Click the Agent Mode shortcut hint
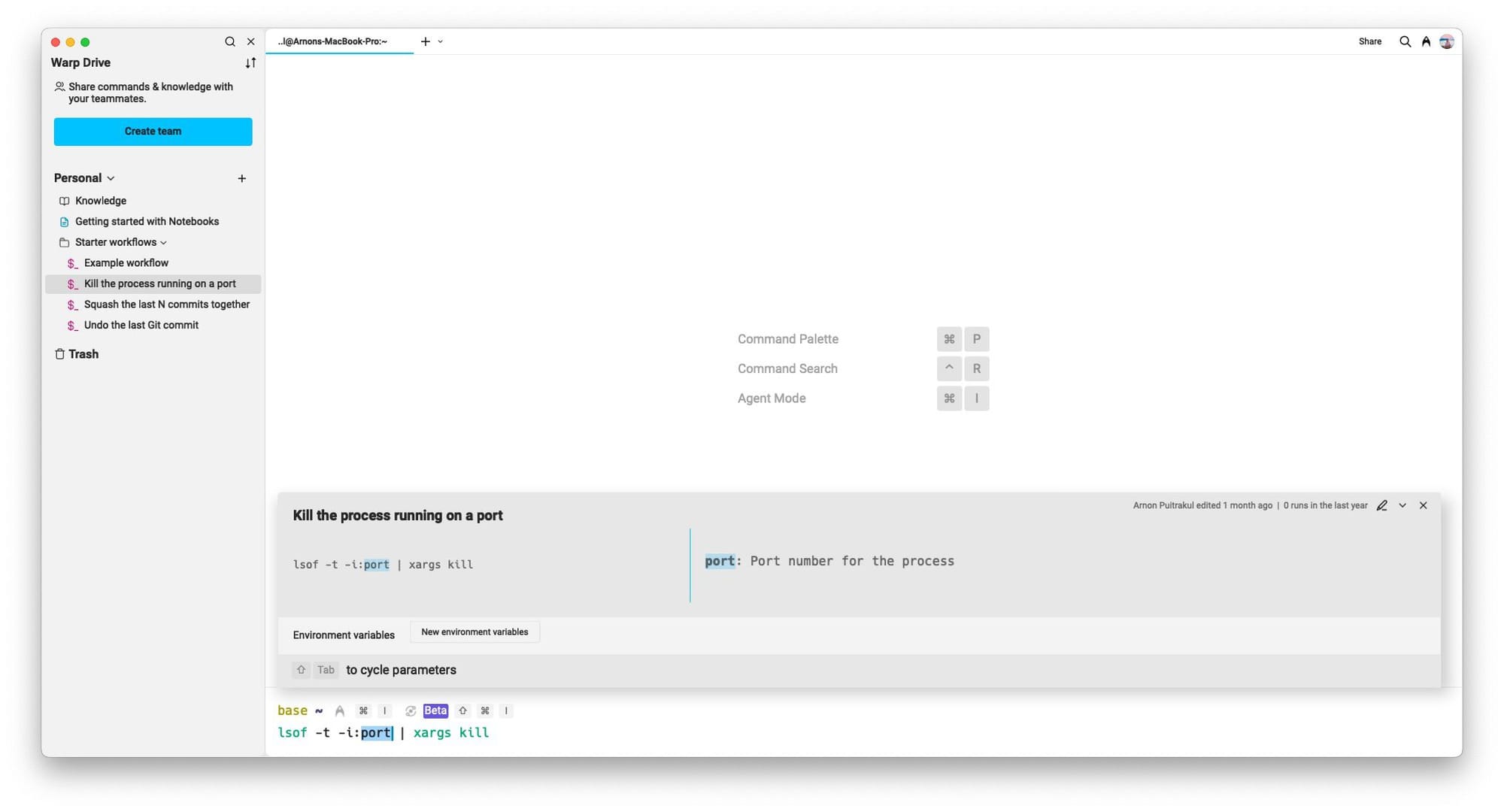 (x=863, y=398)
